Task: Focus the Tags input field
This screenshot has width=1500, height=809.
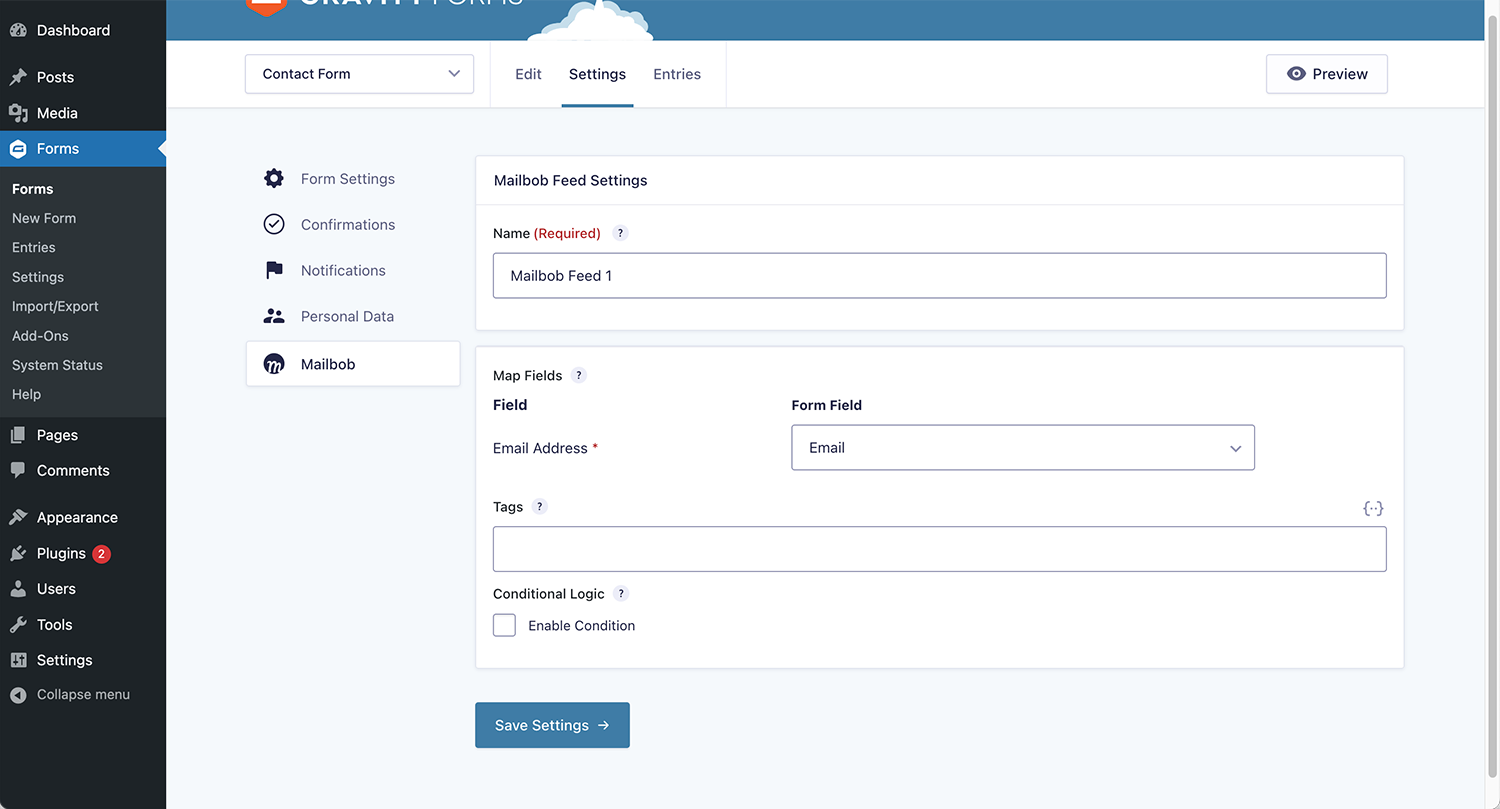Action: point(939,549)
